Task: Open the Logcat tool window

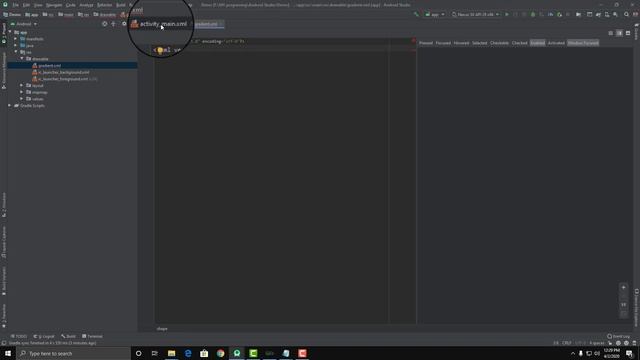Action: coord(44,336)
